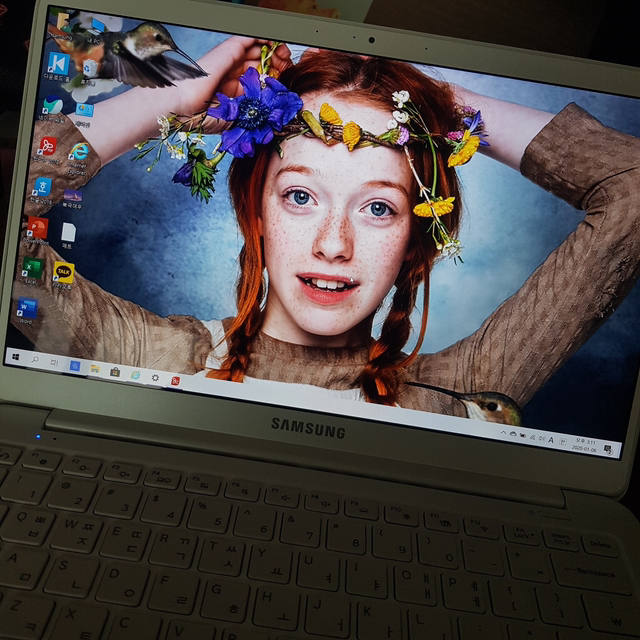Open the clock showing 오후 3:11
This screenshot has height=640, width=640.
(584, 445)
